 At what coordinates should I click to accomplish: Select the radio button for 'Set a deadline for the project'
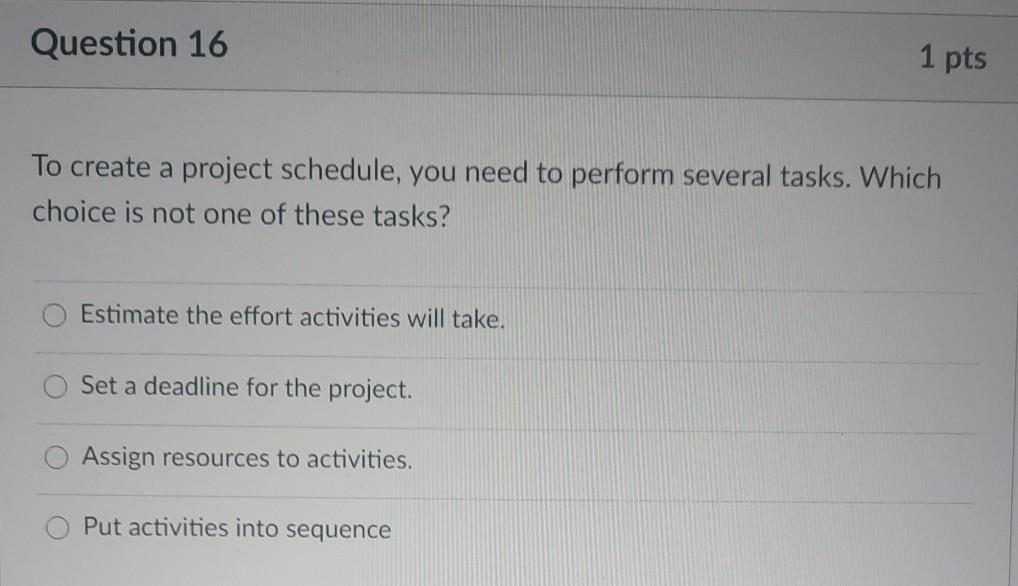point(55,387)
